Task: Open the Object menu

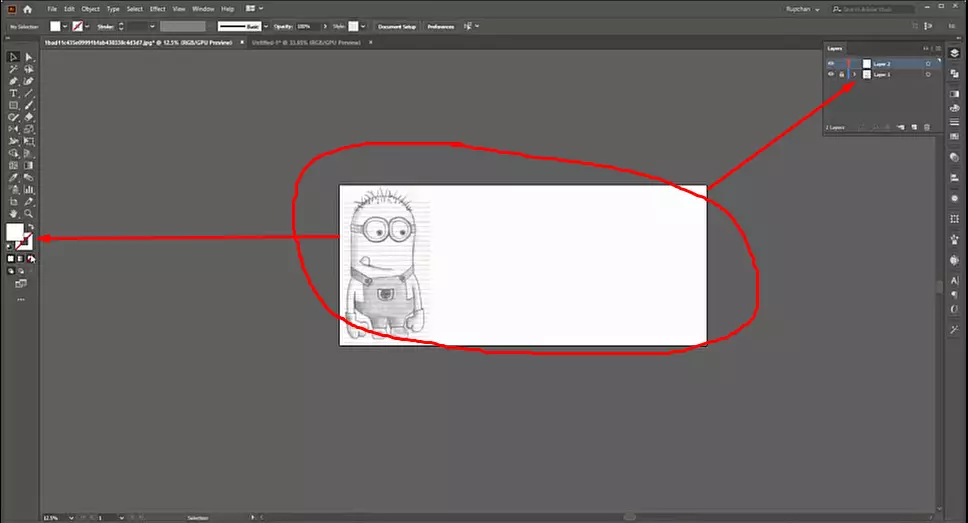Action: [90, 9]
